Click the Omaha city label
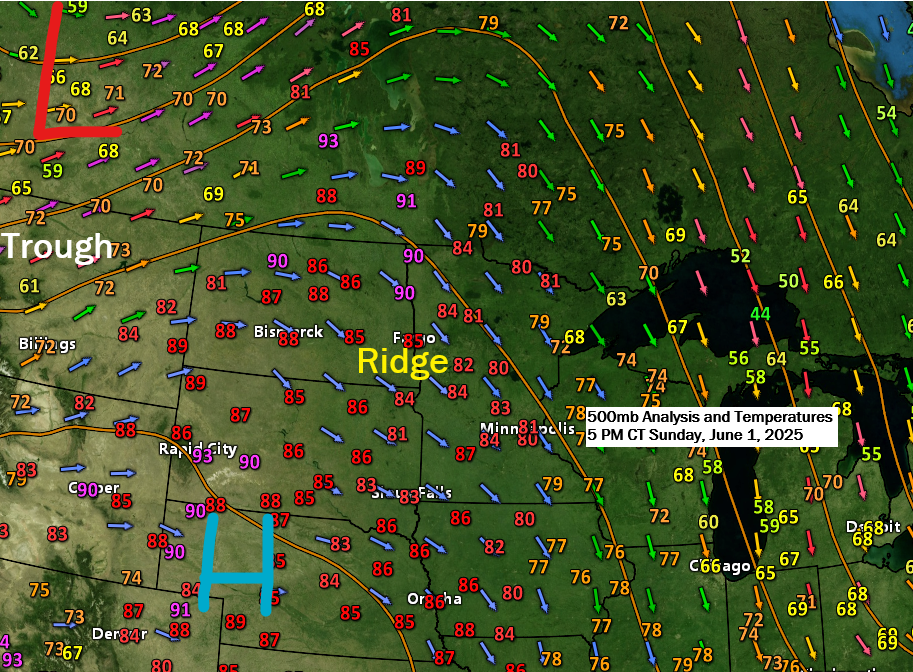 (434, 598)
